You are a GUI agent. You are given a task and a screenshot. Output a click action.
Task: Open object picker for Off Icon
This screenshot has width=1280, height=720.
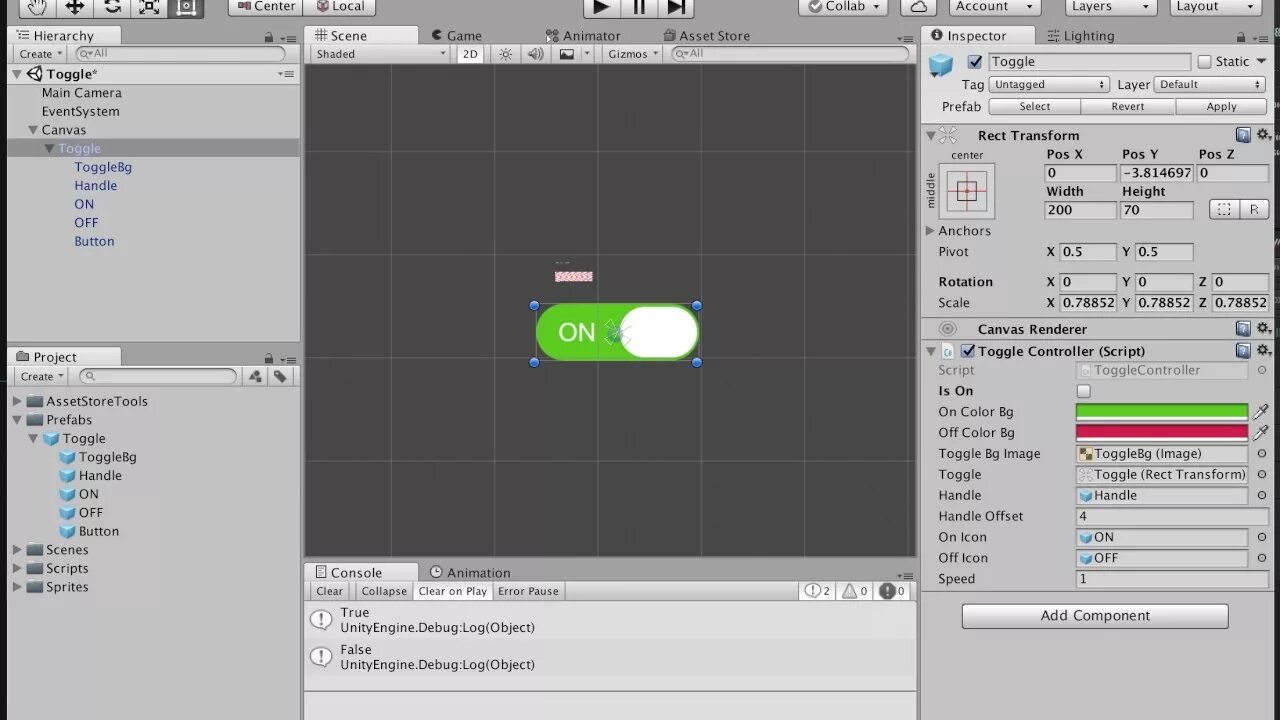[1262, 559]
